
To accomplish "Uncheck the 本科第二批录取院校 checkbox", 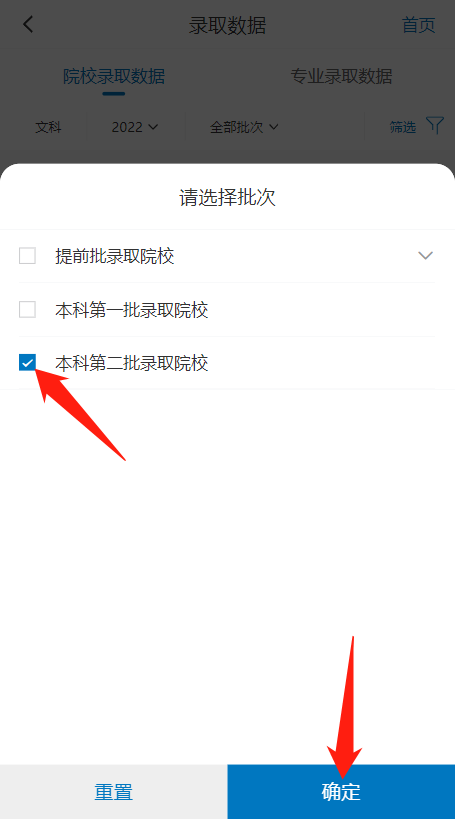I will pos(27,362).
